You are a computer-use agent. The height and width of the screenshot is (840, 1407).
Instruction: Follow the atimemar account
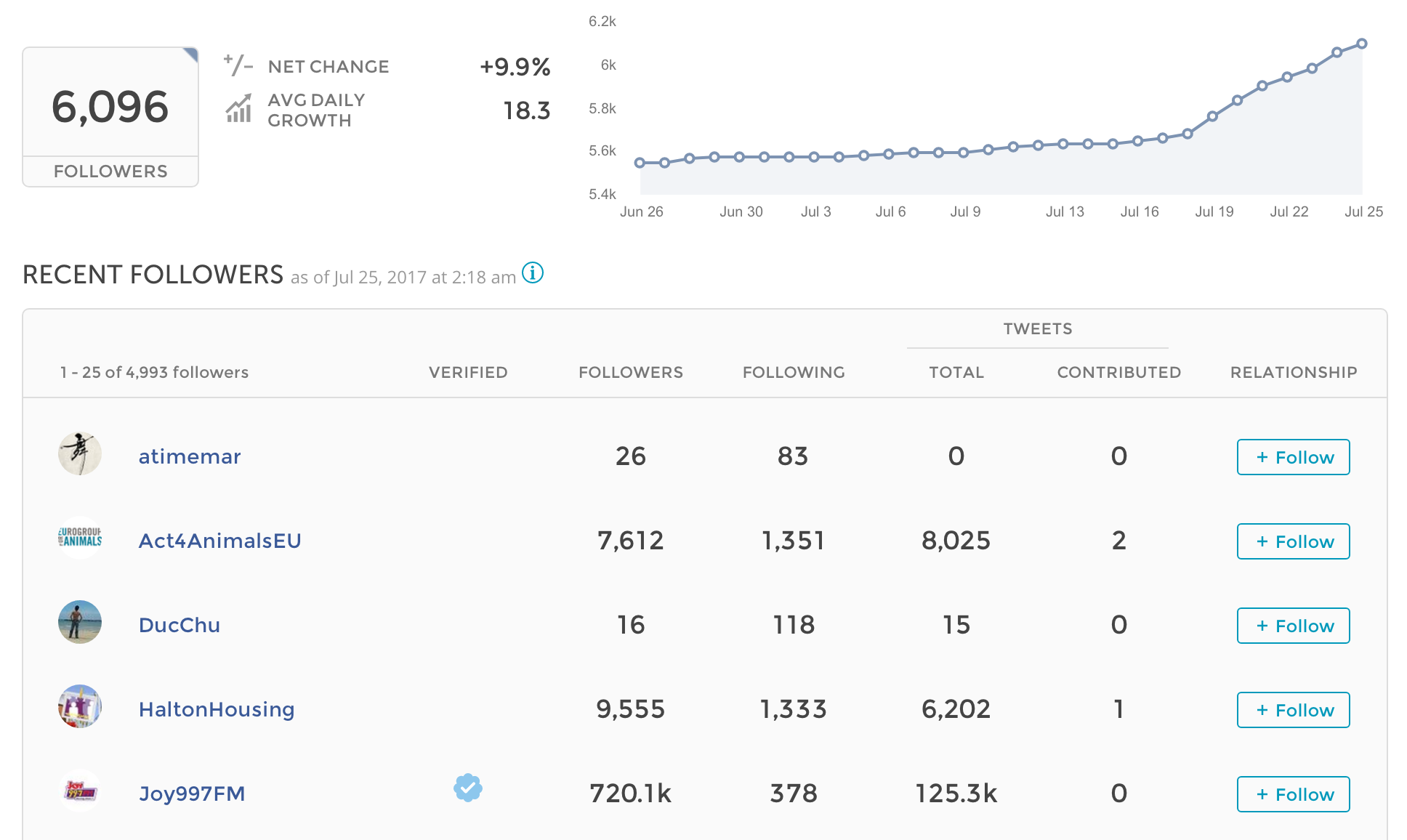tap(1293, 457)
